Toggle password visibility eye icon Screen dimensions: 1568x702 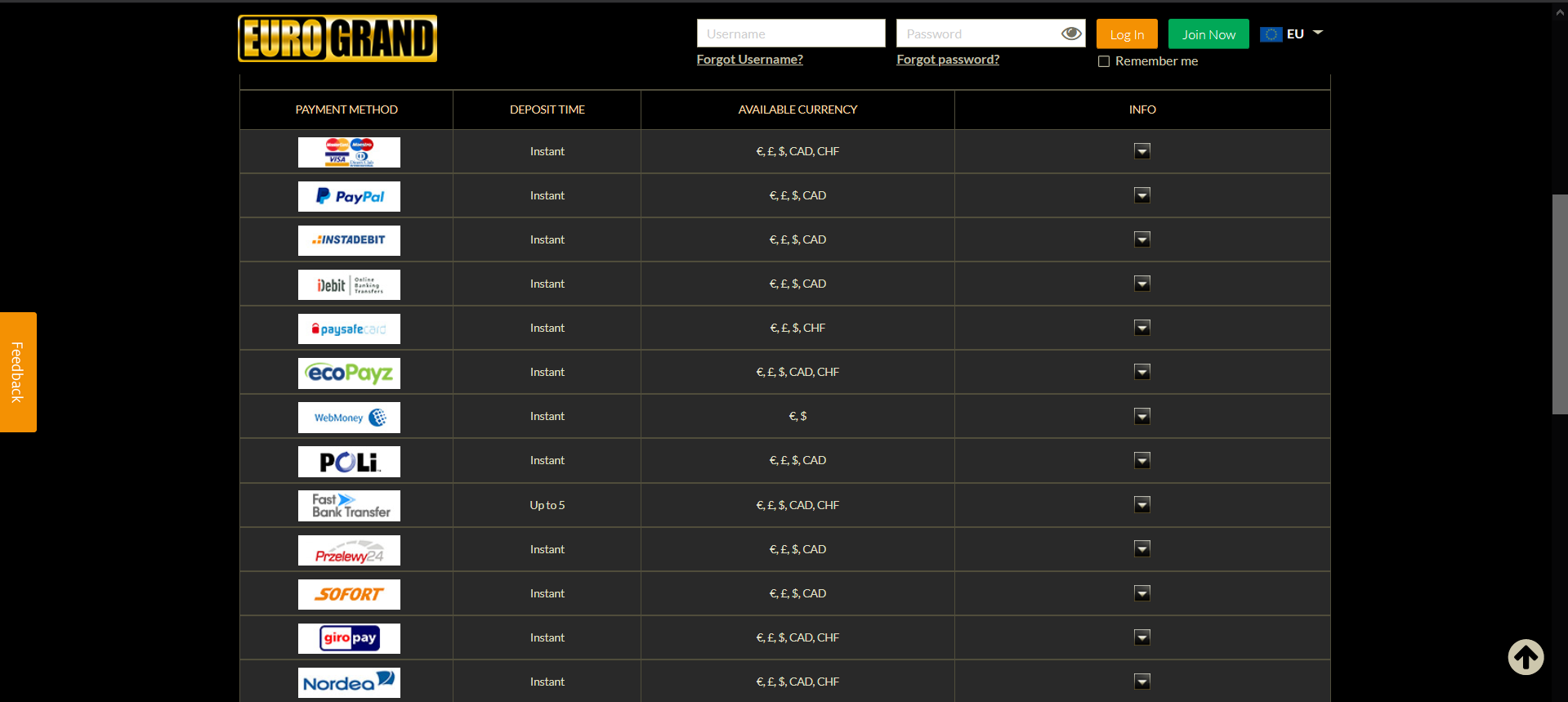point(1071,34)
